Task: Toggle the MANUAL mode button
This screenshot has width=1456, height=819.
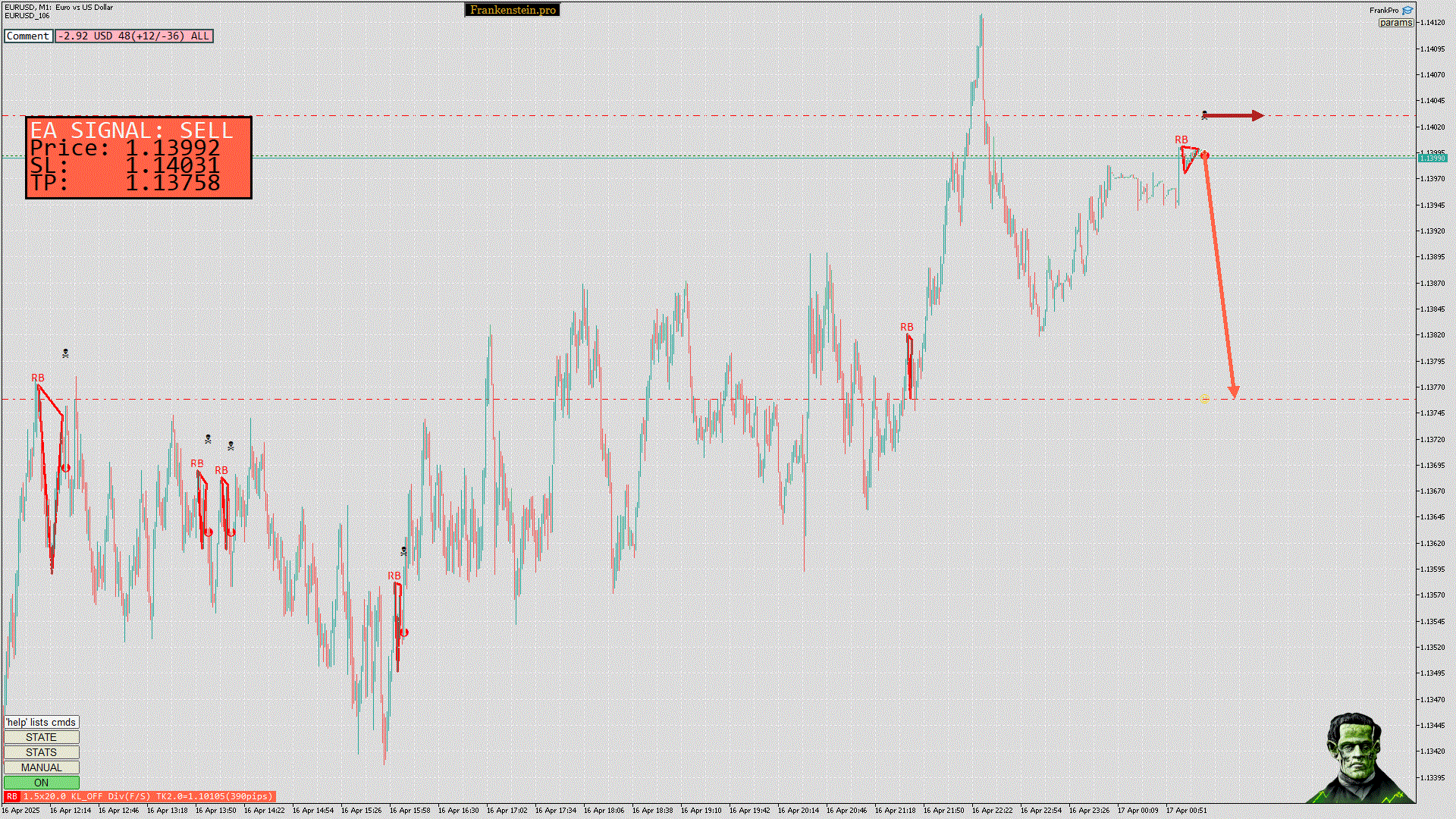Action: [41, 767]
